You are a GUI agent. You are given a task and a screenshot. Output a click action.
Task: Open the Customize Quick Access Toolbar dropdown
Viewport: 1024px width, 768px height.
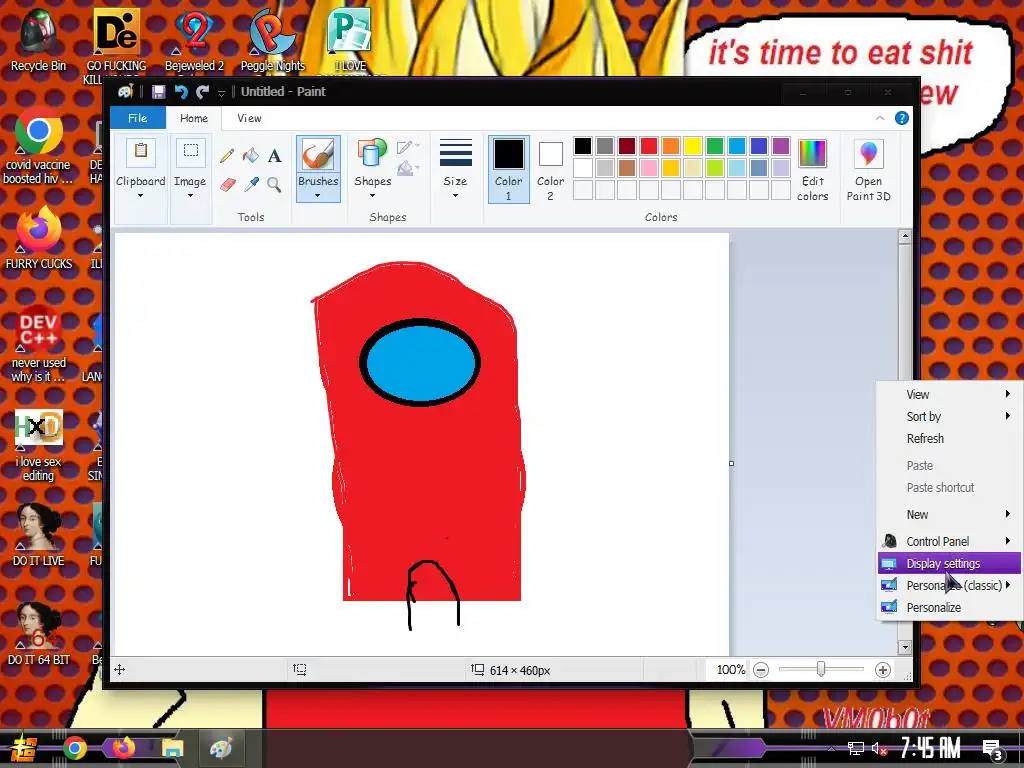[221, 93]
